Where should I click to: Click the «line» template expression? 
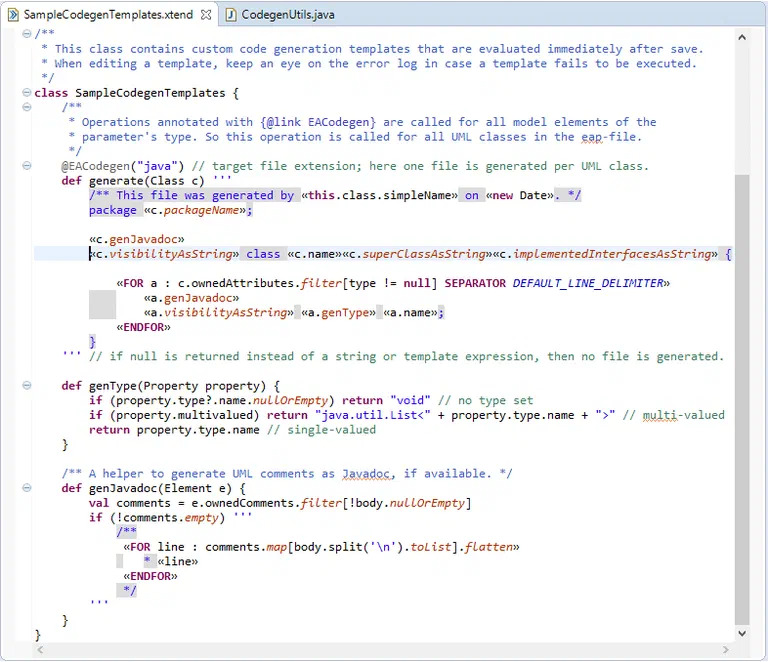(x=178, y=562)
